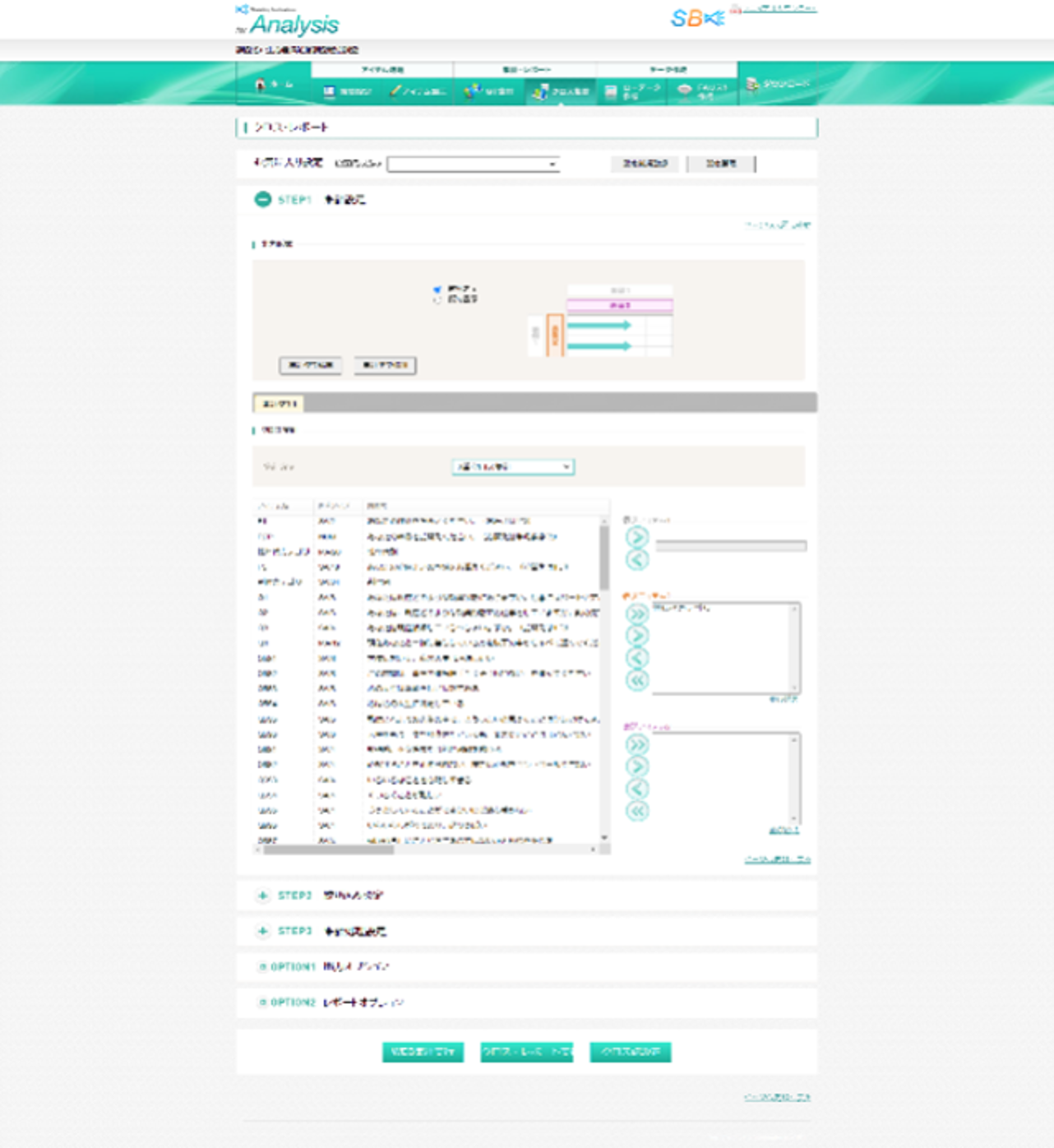1054x1148 pixels.
Task: Select the first radio button in STEP1
Action: 437,289
